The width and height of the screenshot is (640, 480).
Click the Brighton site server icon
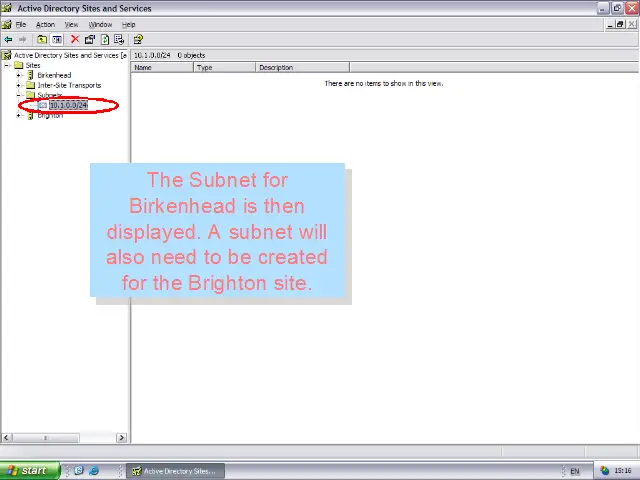[31, 116]
